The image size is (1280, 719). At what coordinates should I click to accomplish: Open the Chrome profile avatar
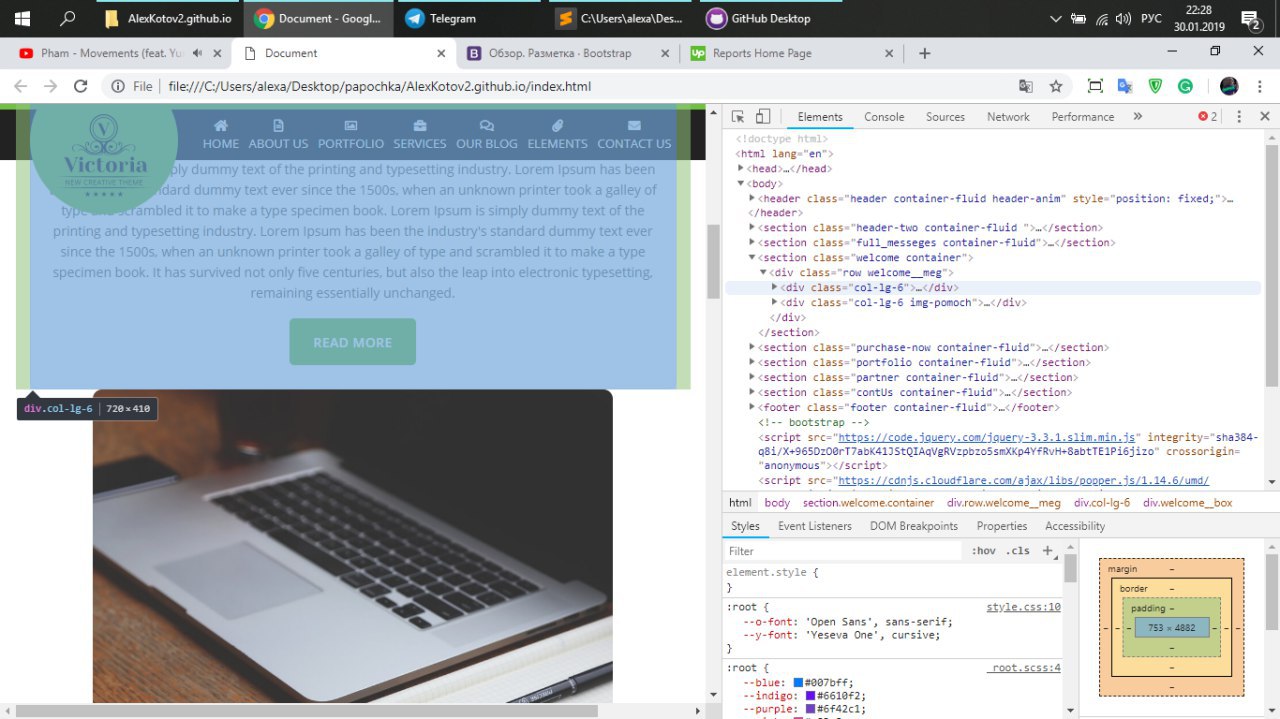click(x=1229, y=86)
